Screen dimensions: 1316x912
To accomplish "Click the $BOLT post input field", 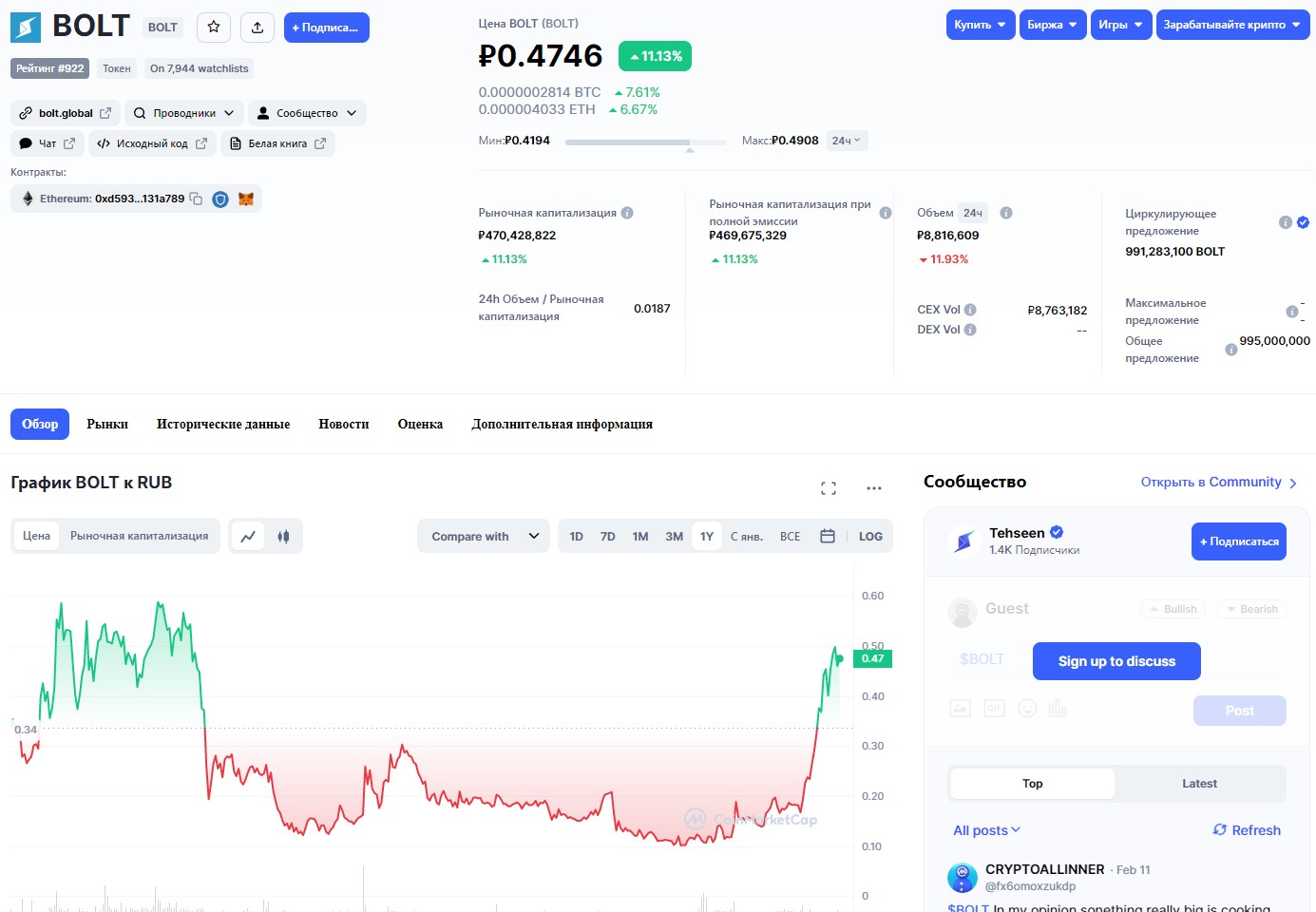I will pyautogui.click(x=982, y=659).
